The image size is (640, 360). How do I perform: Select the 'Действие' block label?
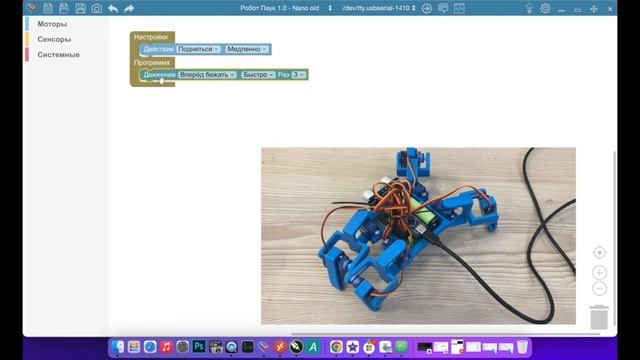click(x=158, y=49)
